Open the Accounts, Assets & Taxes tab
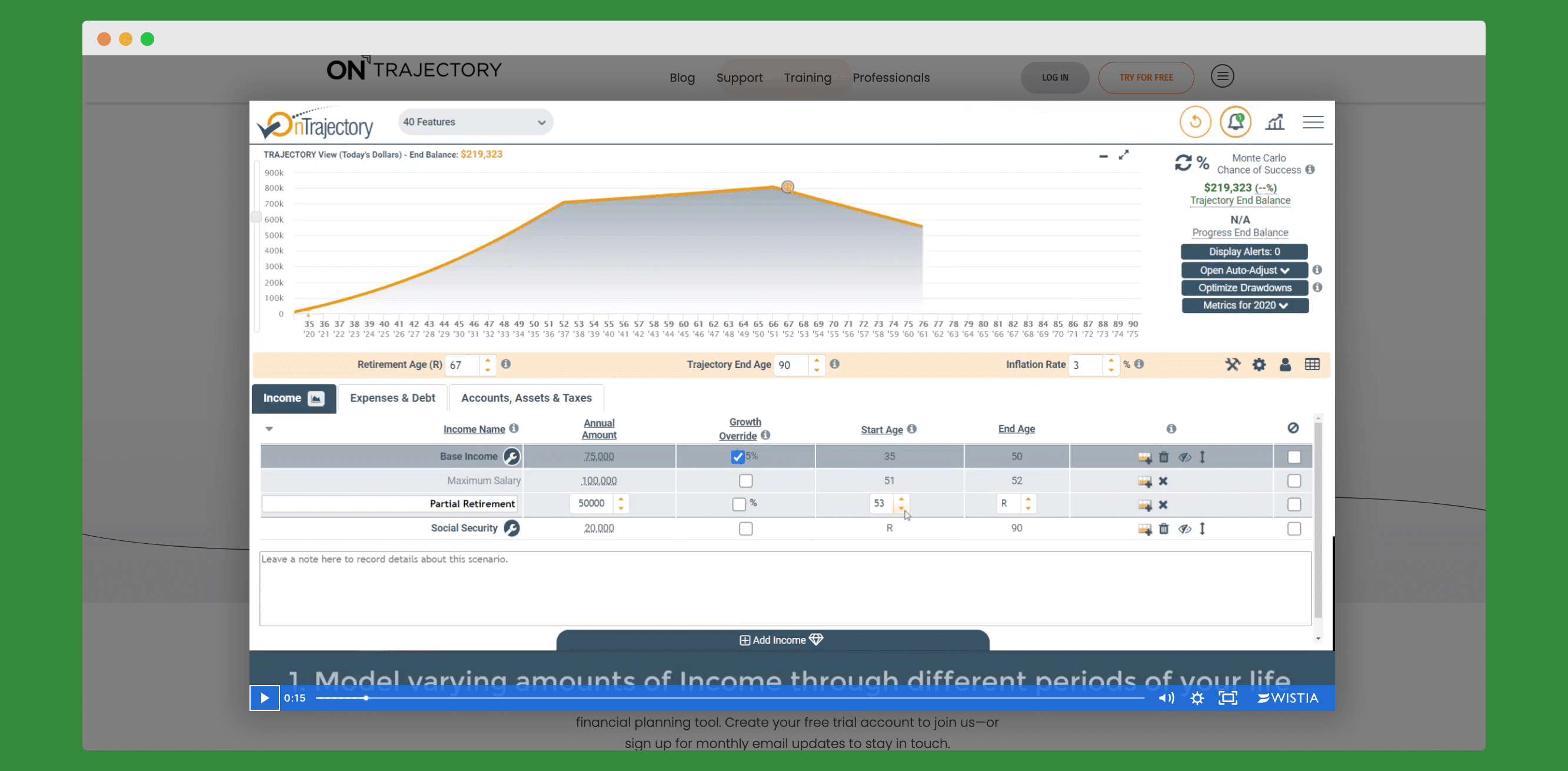The width and height of the screenshot is (1568, 771). 526,398
